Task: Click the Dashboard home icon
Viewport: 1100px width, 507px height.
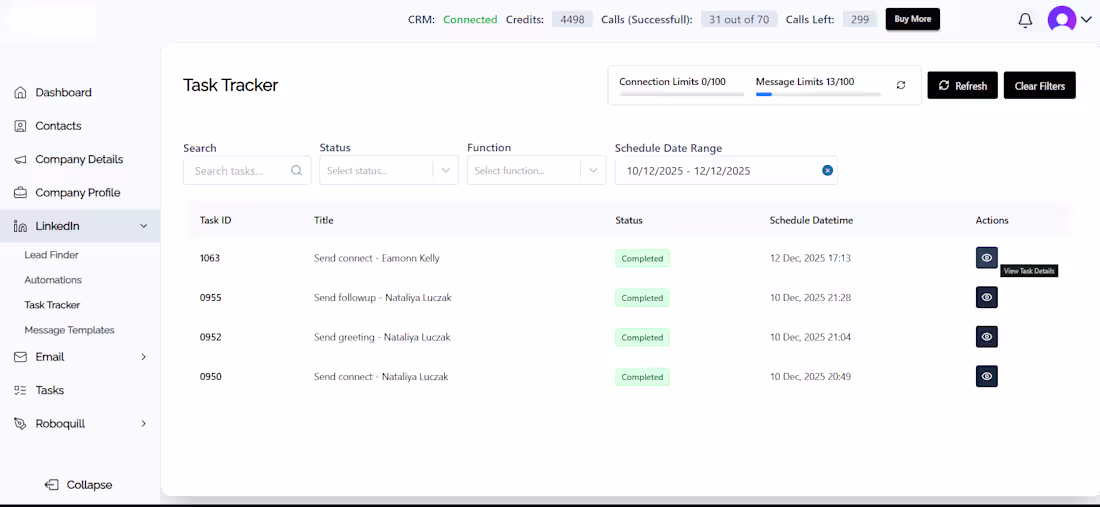Action: point(20,93)
